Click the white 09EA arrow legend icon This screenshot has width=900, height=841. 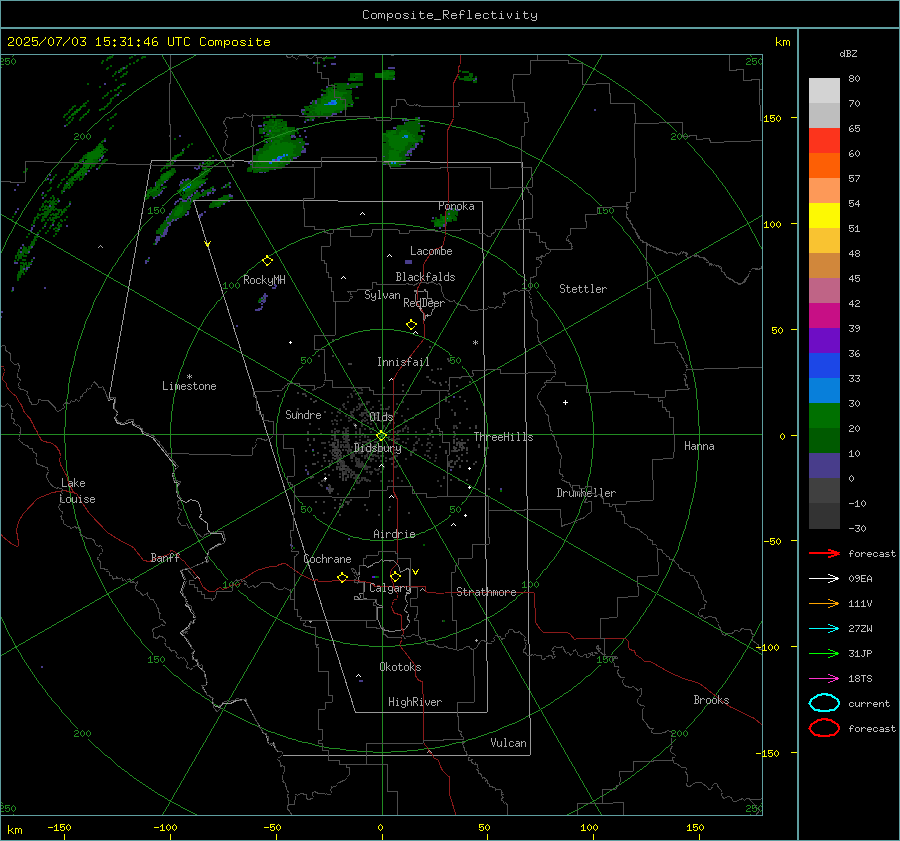[824, 579]
